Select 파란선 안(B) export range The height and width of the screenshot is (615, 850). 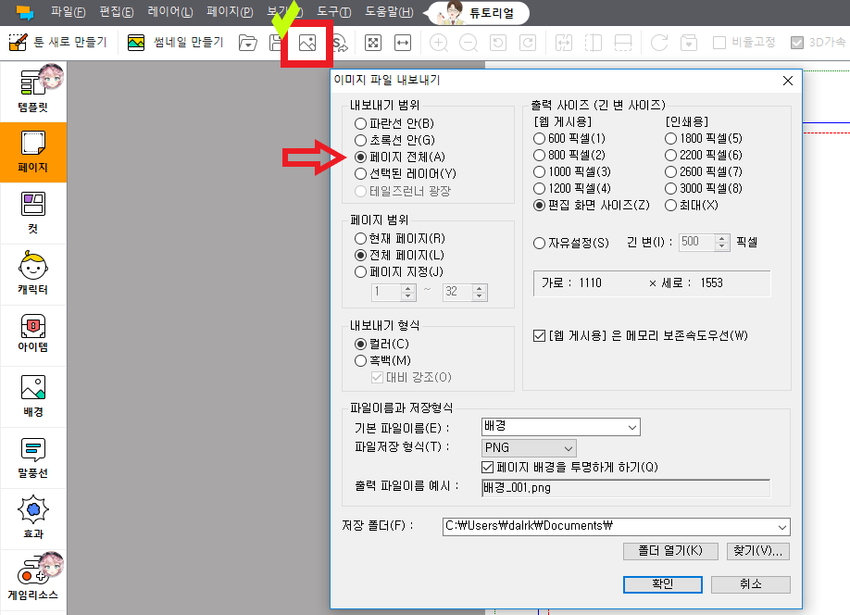click(394, 124)
